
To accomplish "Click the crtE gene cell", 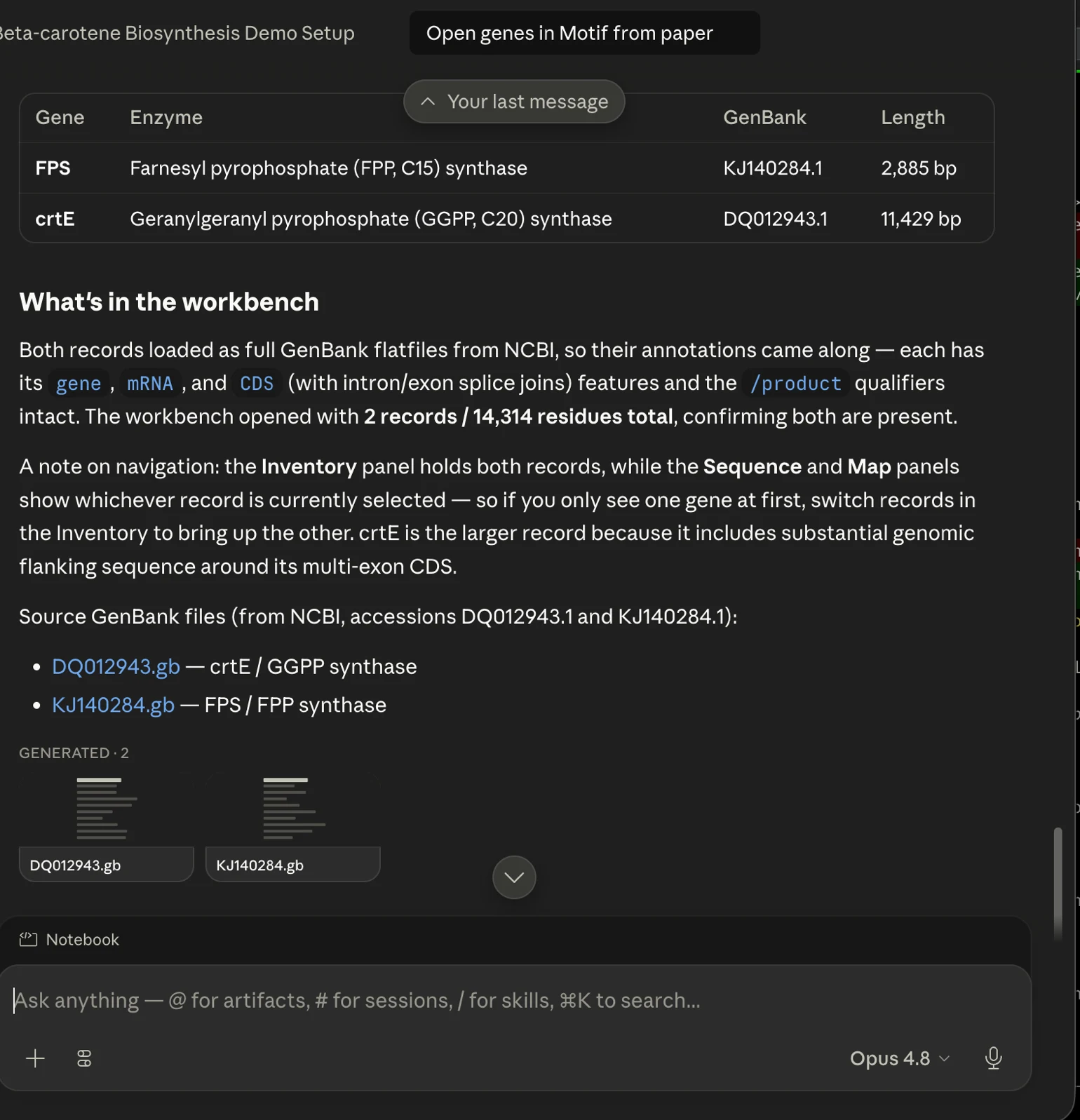I will [x=55, y=219].
